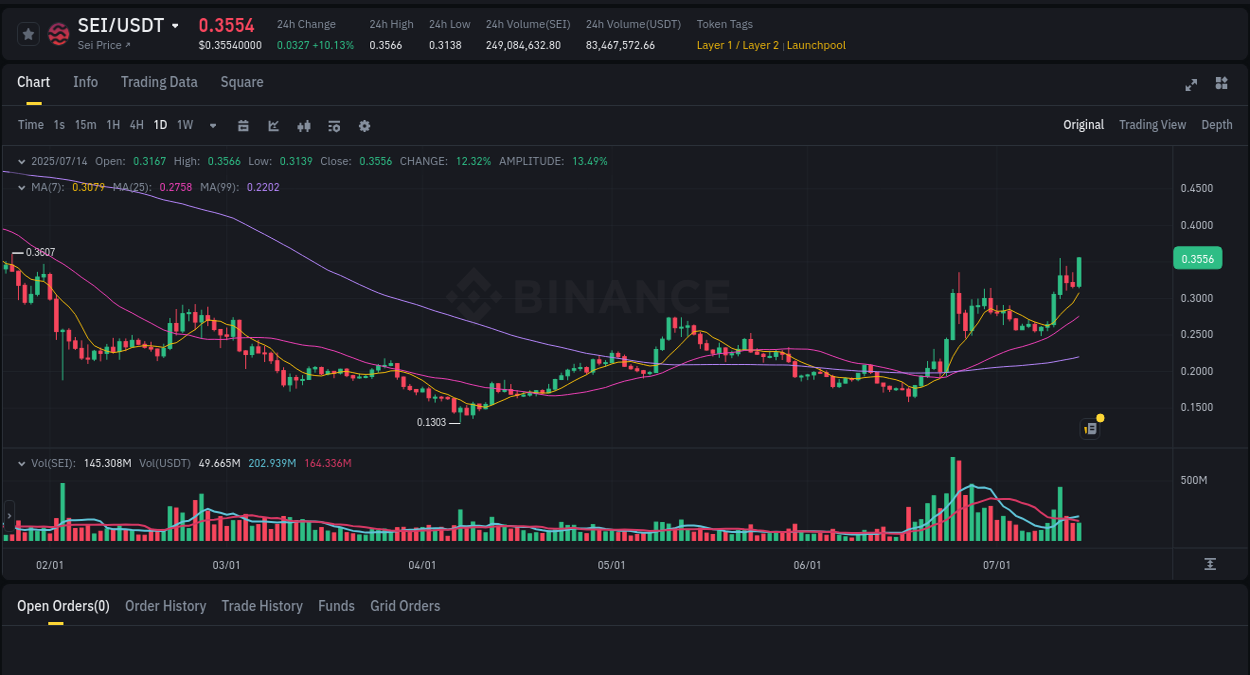Collapse the MA indicator values row
Image resolution: width=1250 pixels, height=675 pixels.
tap(21, 187)
